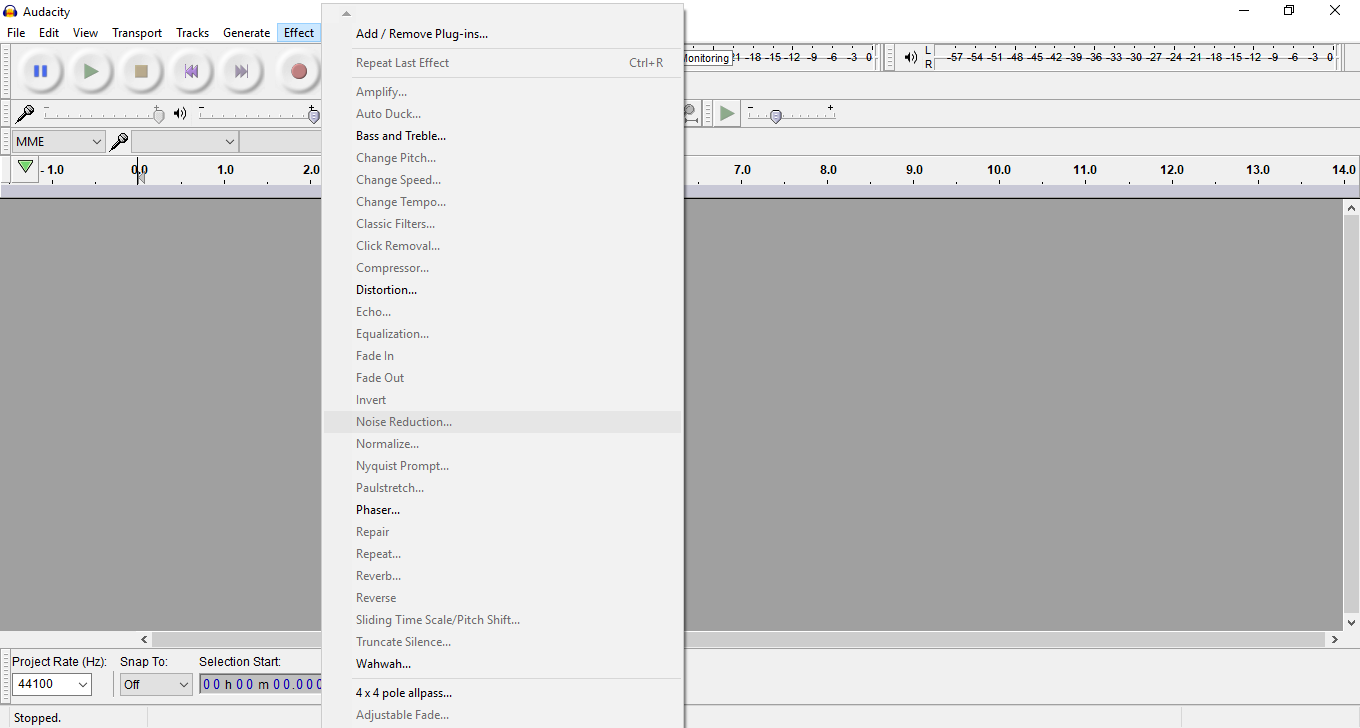Open the Edit menu

point(49,33)
